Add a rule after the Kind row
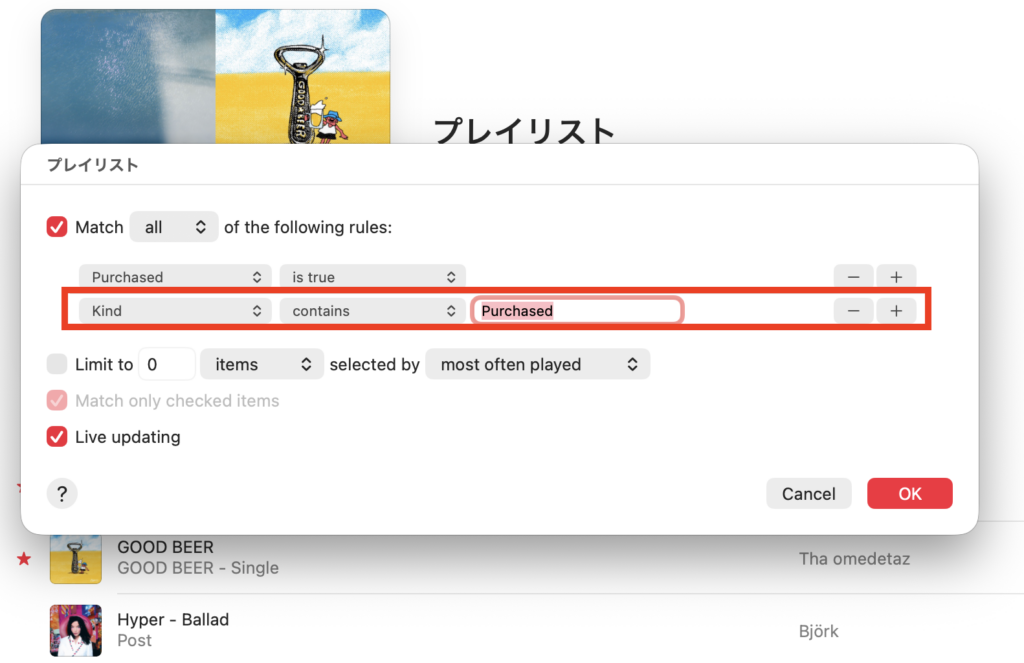Screen dimensions: 1024x663 (896, 311)
